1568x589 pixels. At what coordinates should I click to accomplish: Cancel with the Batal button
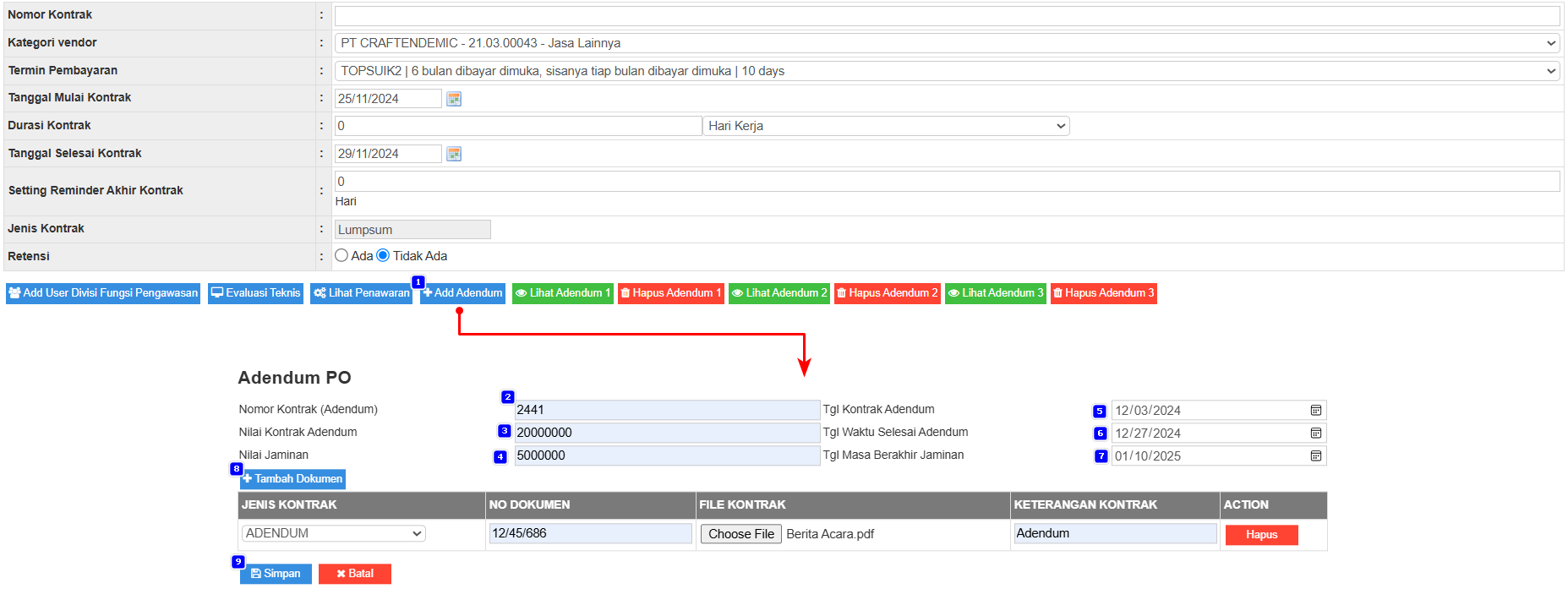point(355,574)
